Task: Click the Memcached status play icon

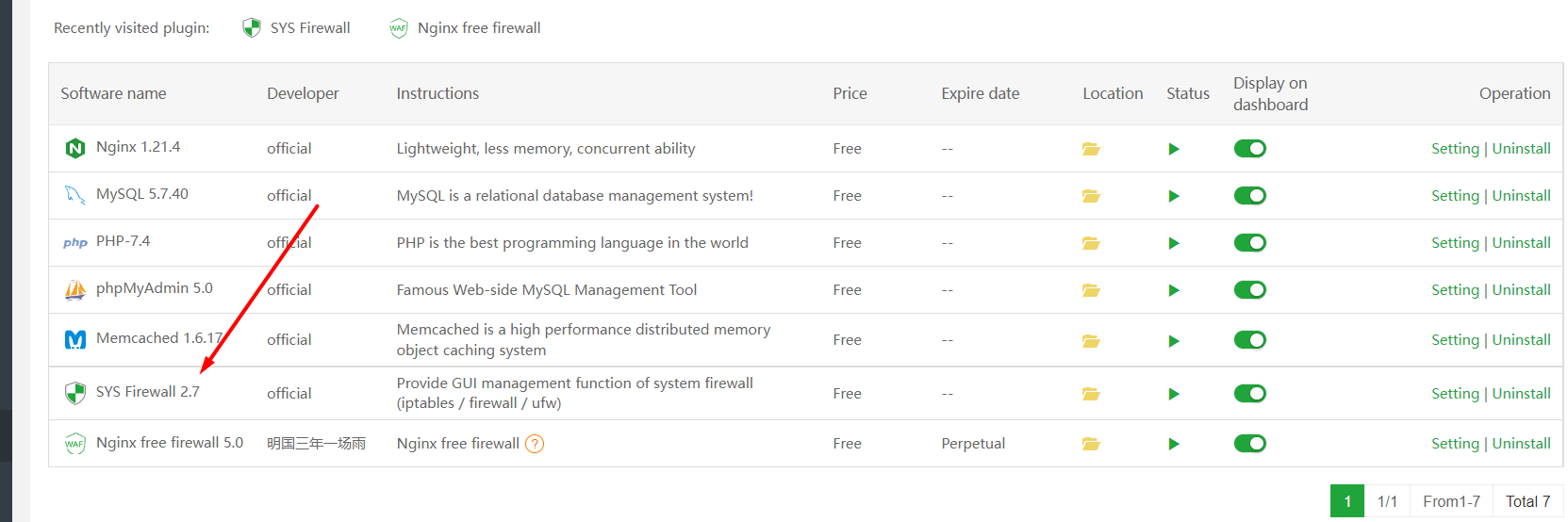Action: [1174, 340]
